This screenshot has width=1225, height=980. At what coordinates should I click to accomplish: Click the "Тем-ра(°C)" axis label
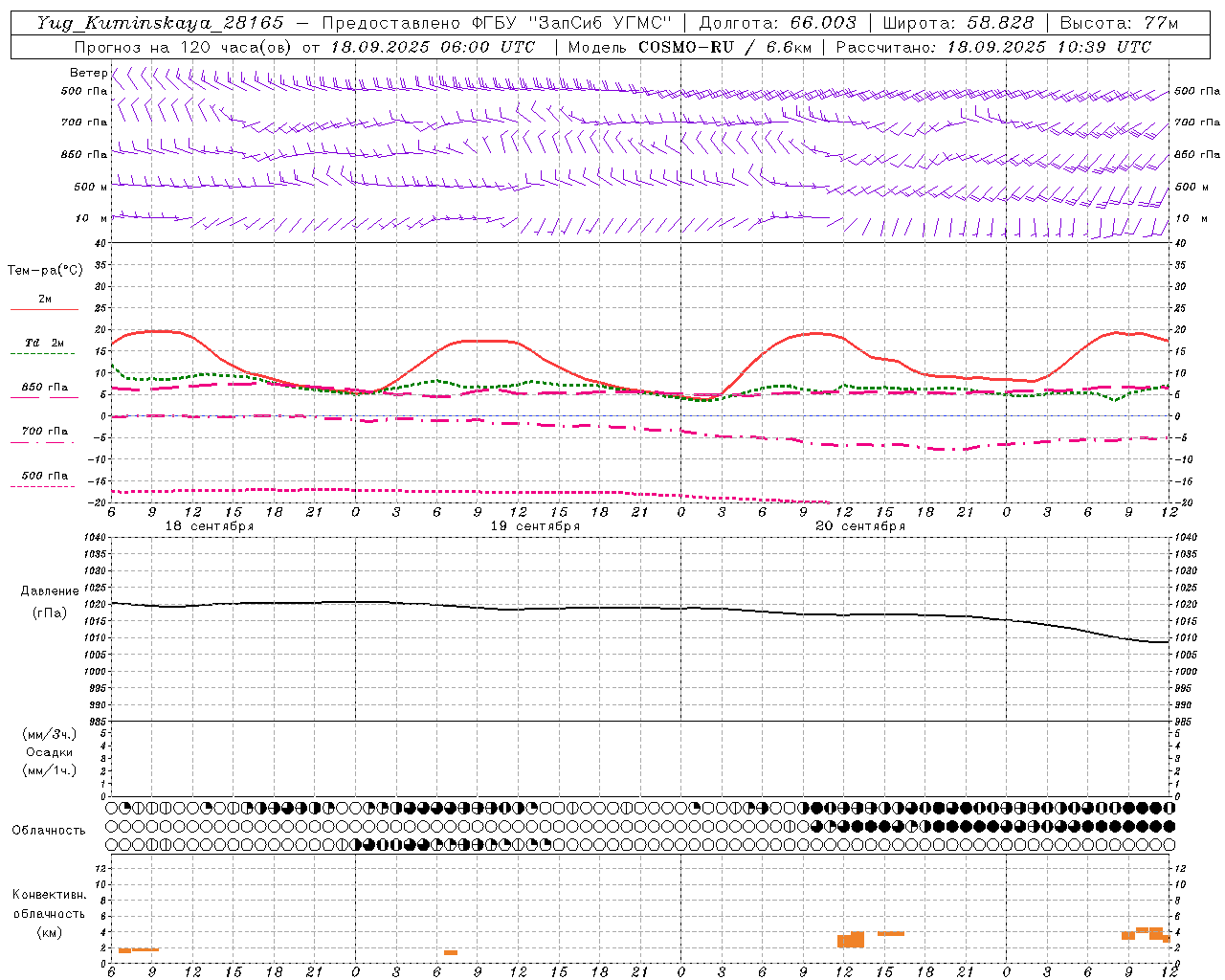(x=45, y=271)
